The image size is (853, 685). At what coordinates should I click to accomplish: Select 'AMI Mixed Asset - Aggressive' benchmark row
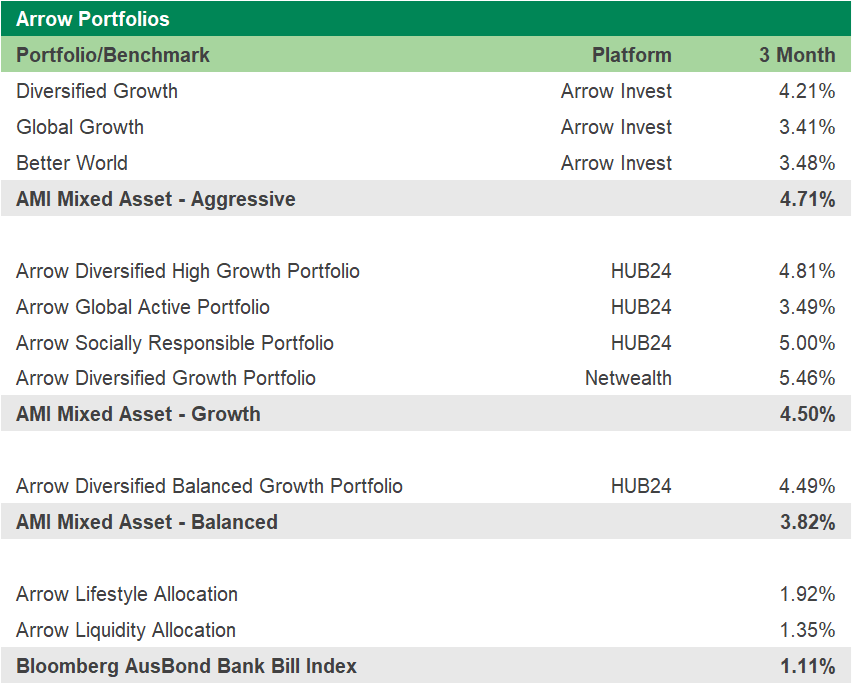426,199
